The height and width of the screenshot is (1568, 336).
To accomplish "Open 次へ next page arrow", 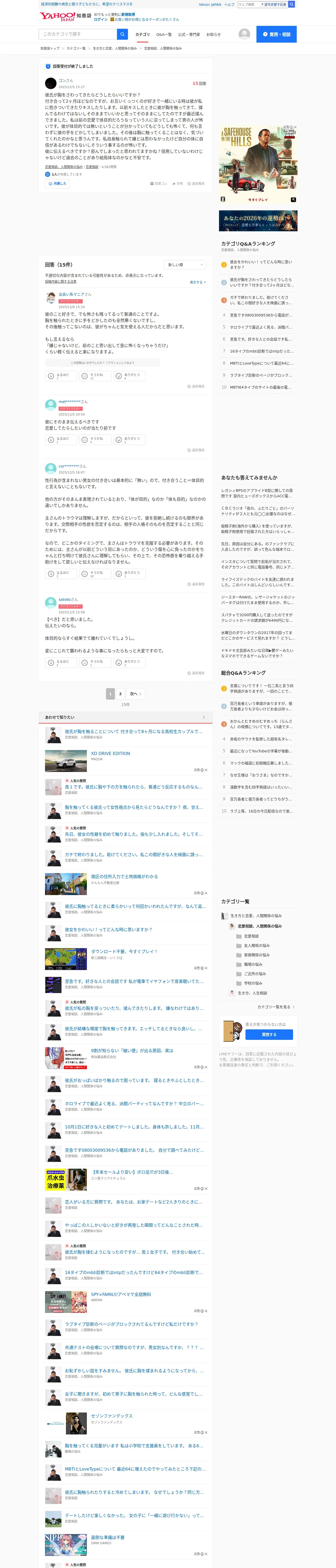I will [135, 694].
